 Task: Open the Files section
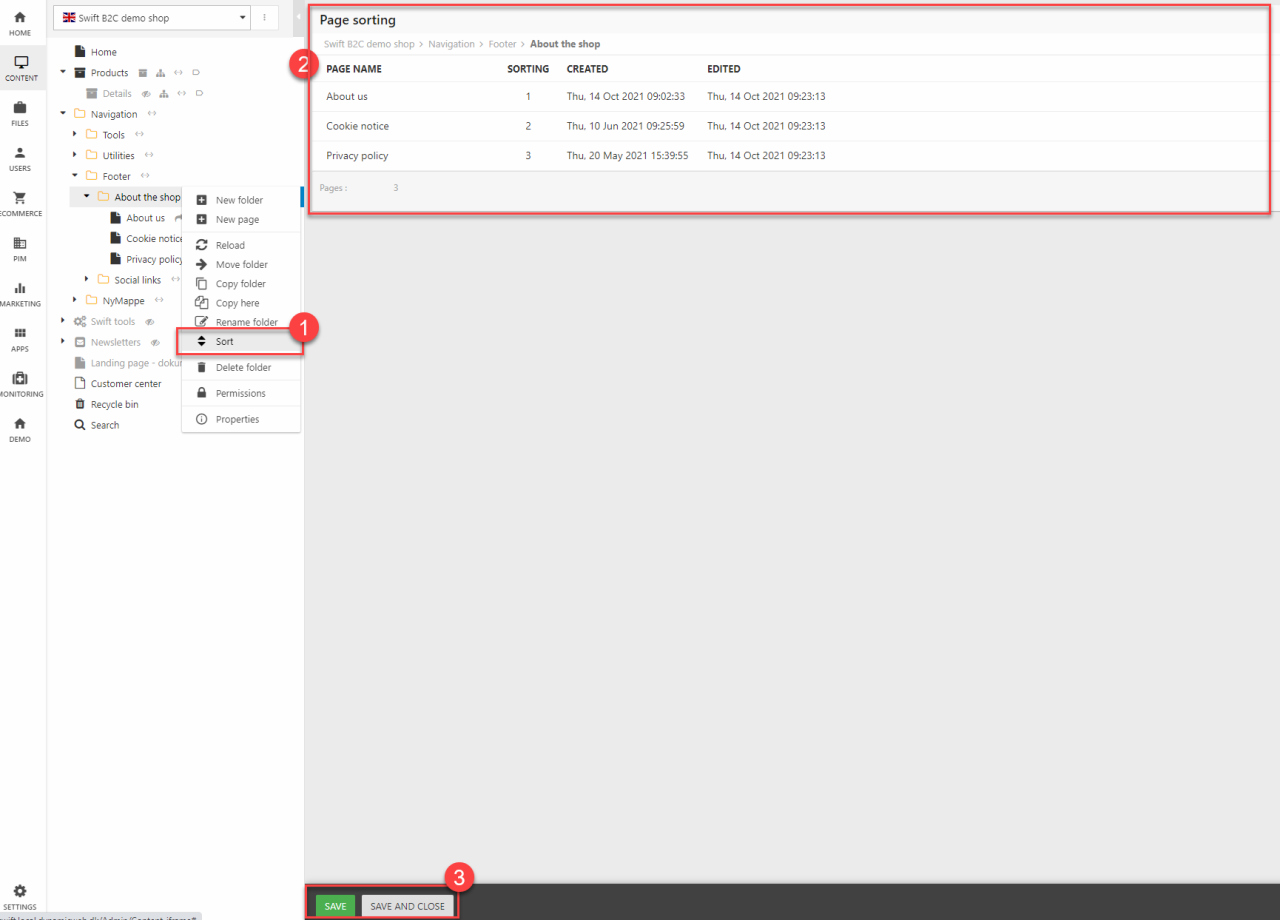coord(20,112)
